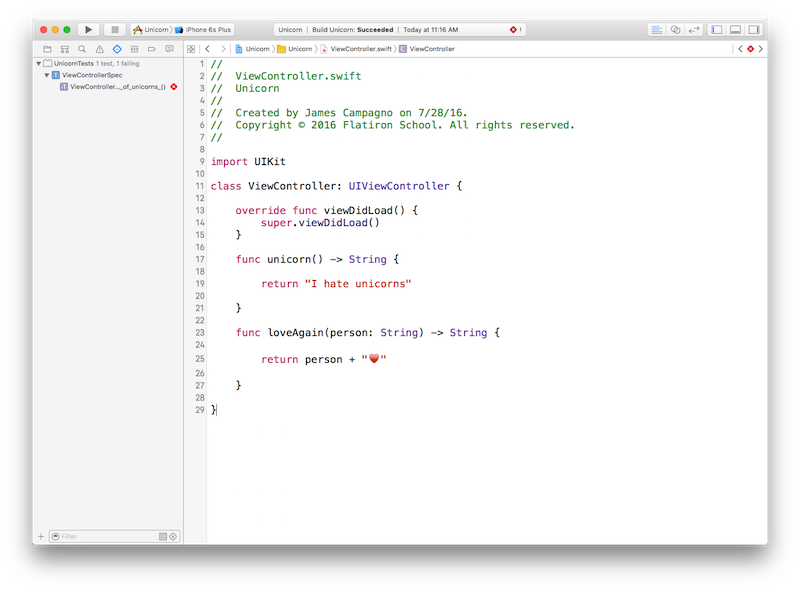Open the Test navigator tab

pyautogui.click(x=117, y=49)
